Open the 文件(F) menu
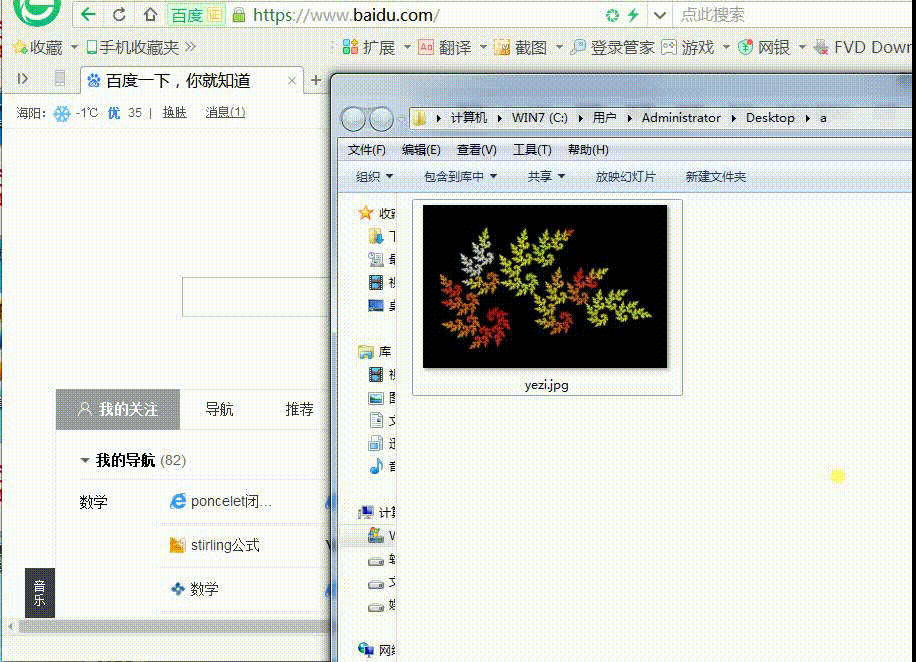 [x=366, y=150]
